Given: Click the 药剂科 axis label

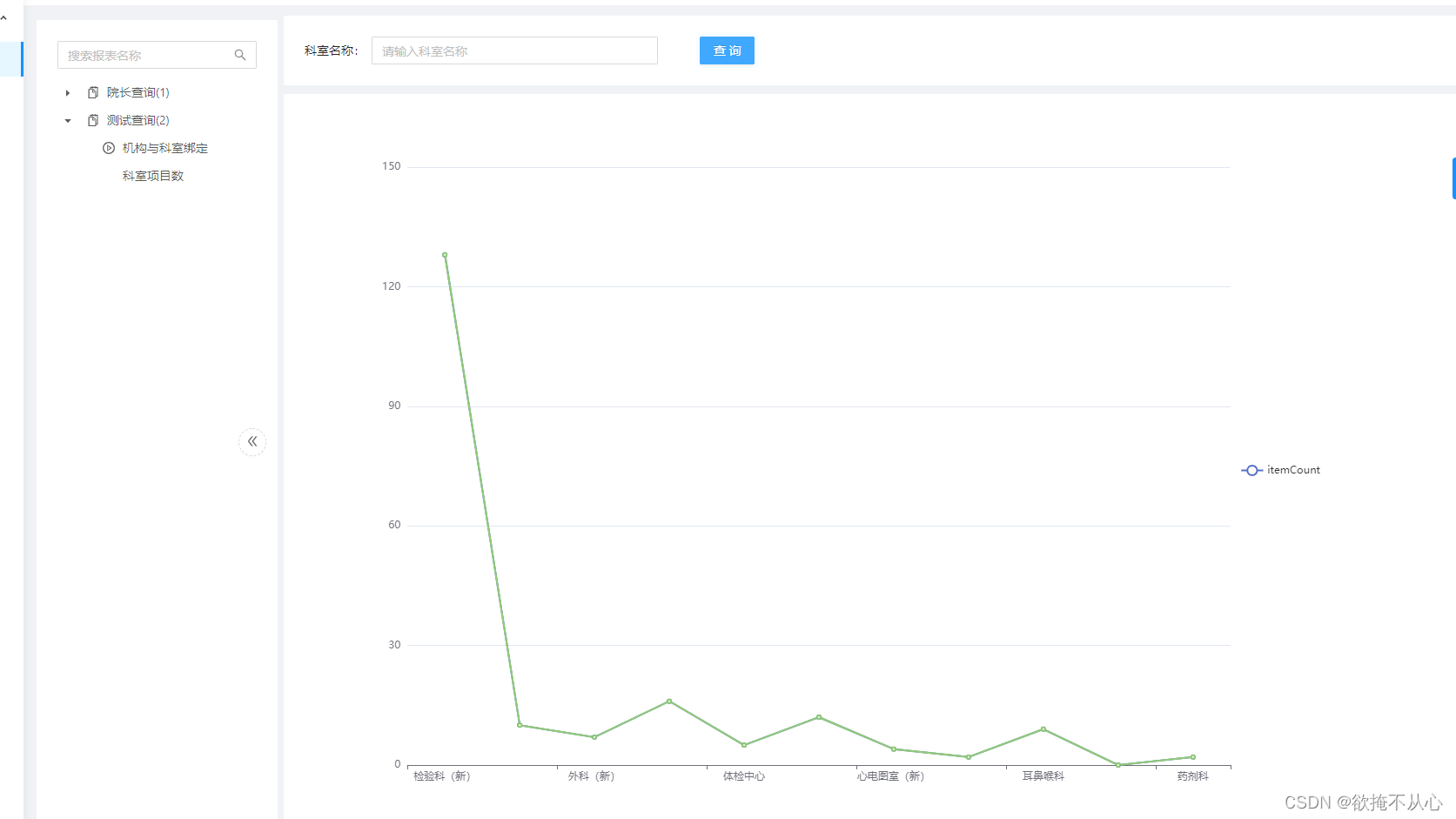Looking at the screenshot, I should pos(1193,776).
